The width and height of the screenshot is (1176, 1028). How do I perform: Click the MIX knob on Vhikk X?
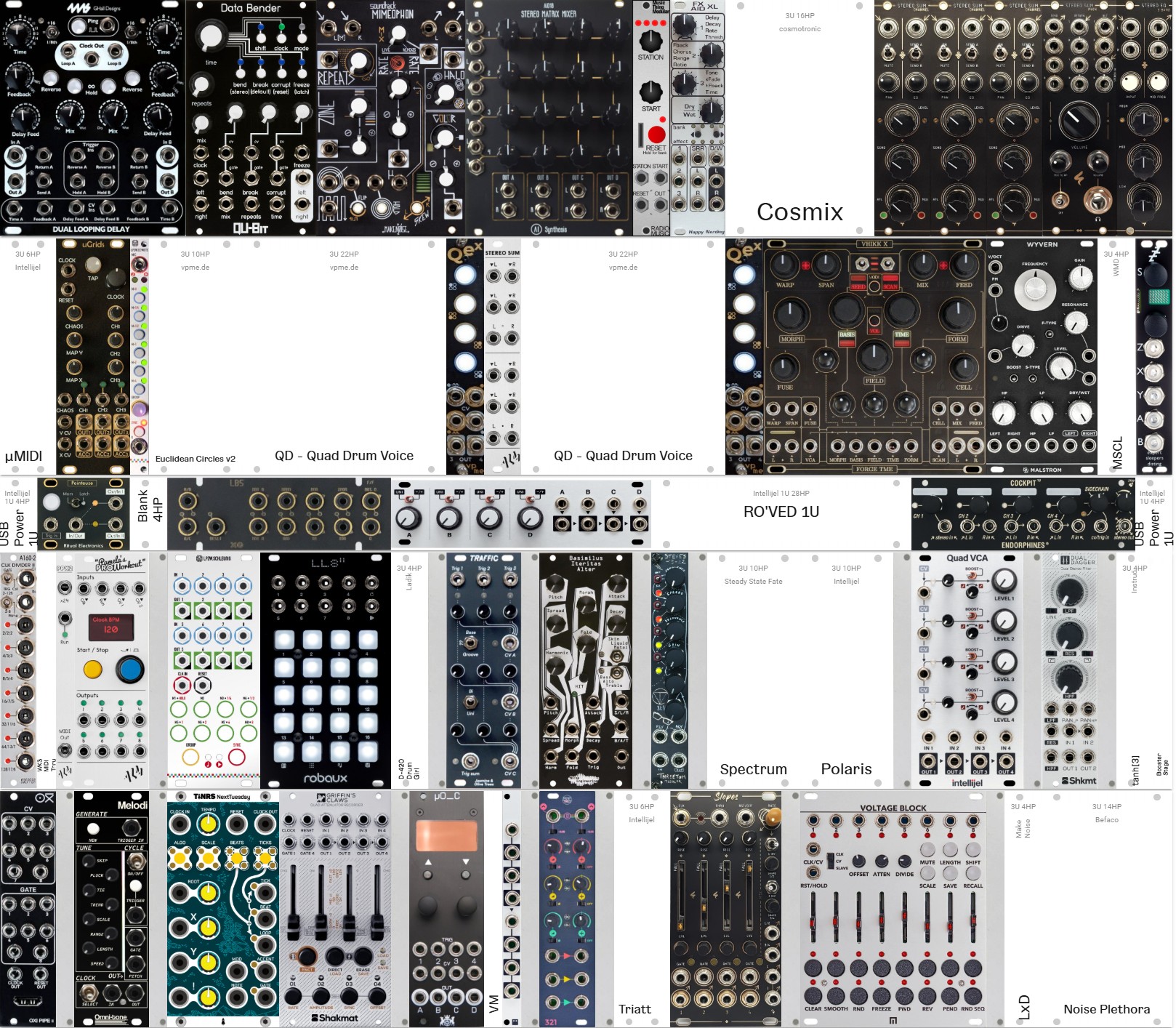(x=922, y=267)
